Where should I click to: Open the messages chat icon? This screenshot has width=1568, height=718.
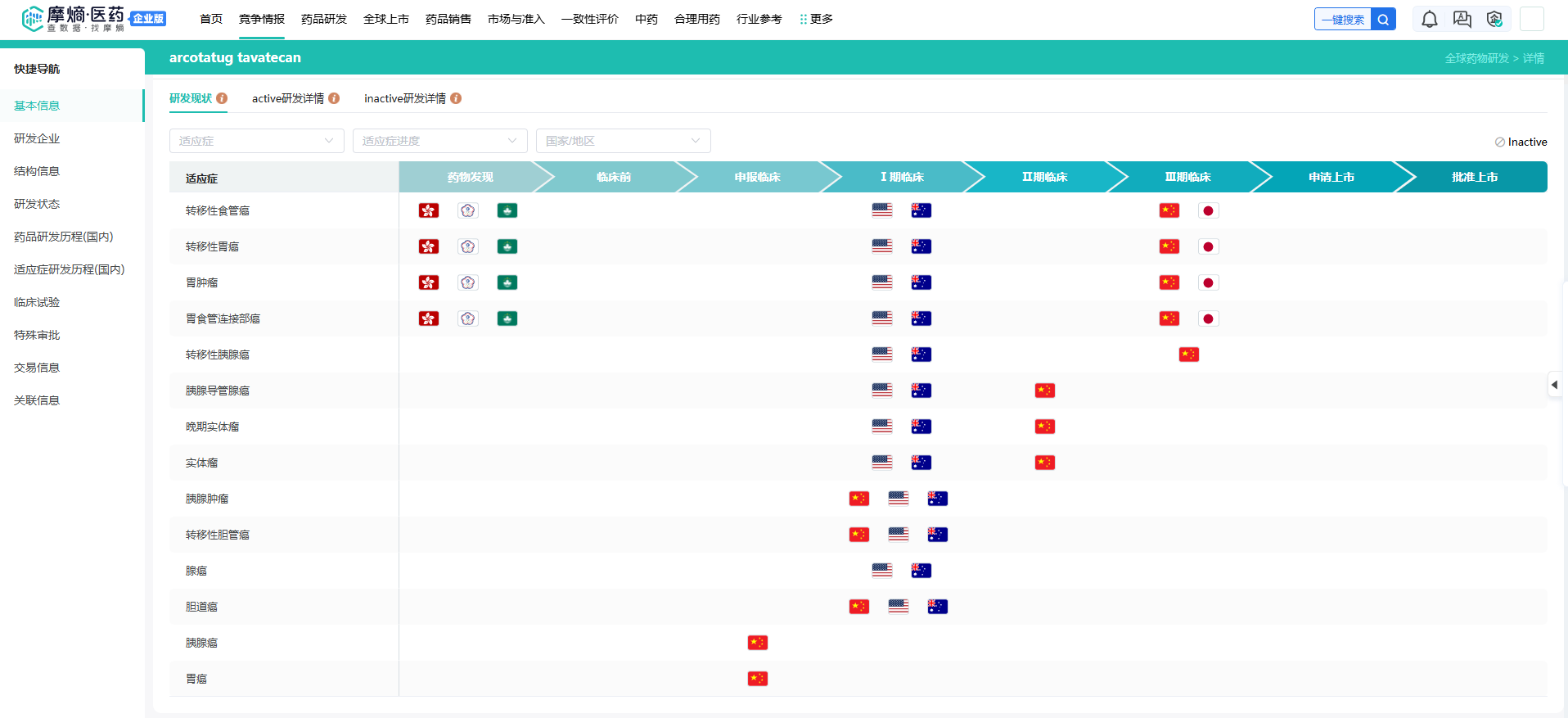pyautogui.click(x=1462, y=20)
